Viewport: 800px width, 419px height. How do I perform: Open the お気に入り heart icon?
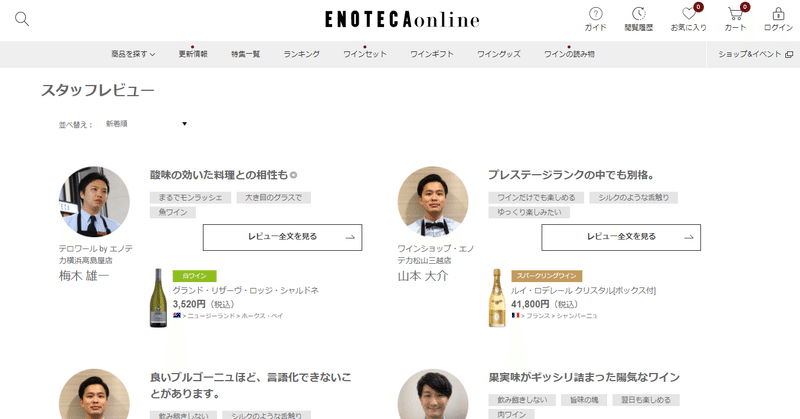[688, 19]
